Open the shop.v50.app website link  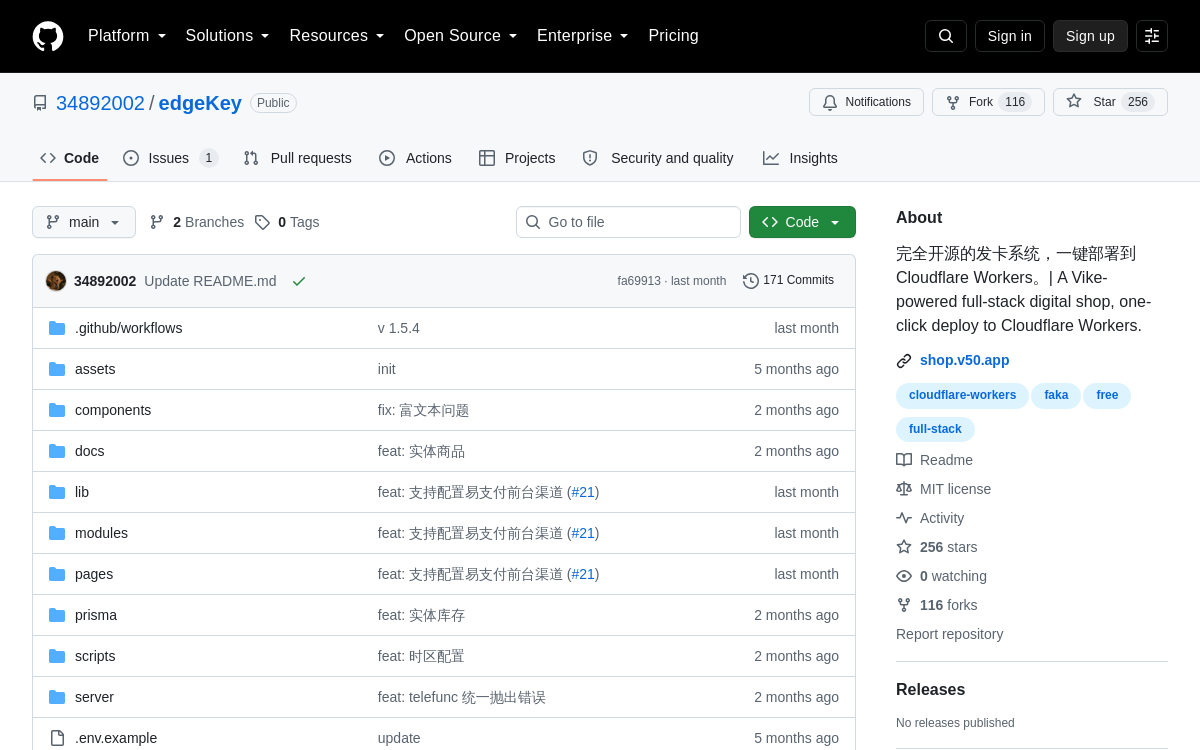pos(964,360)
